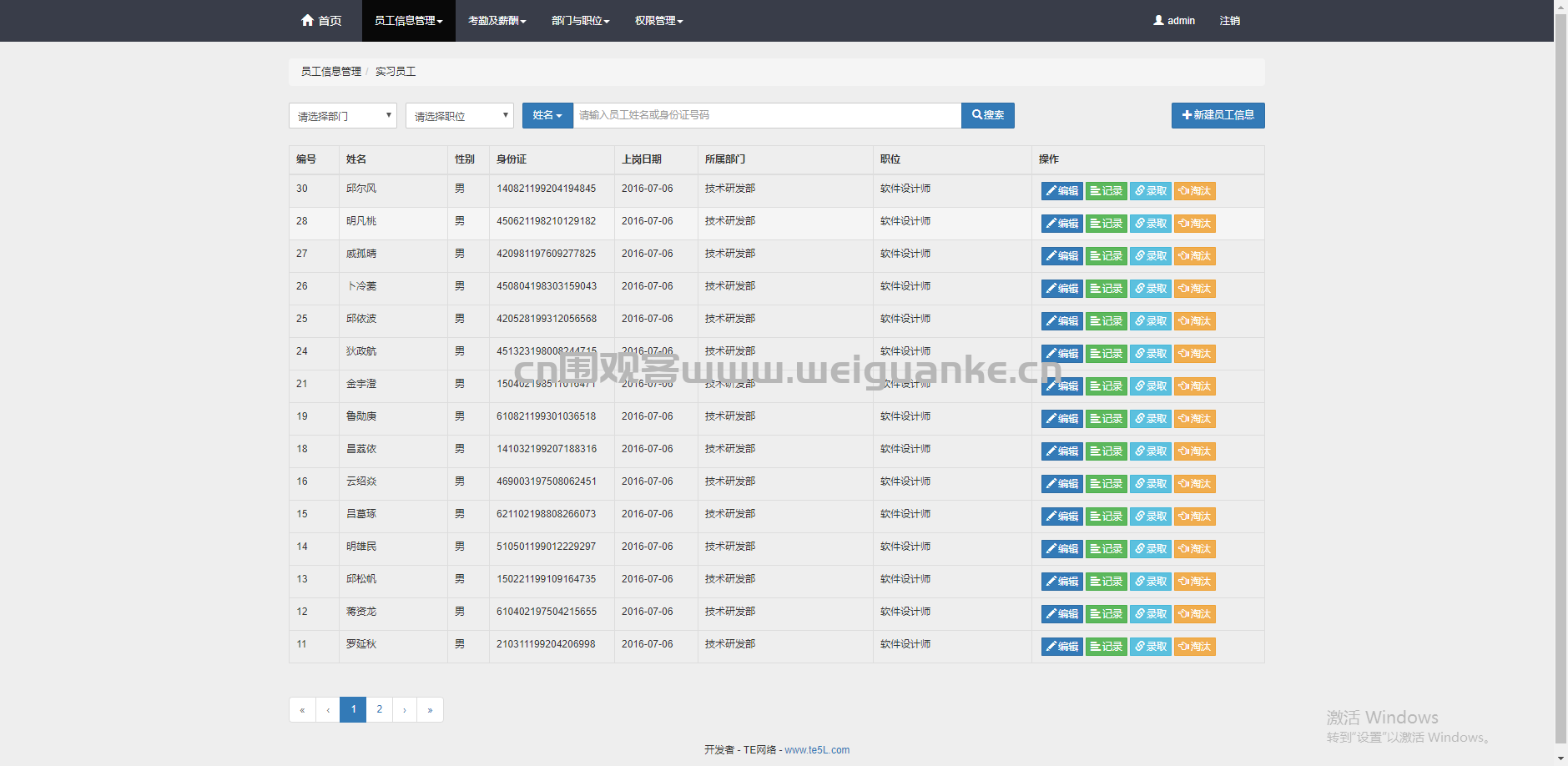Focus the employee name or ID search field

[x=767, y=115]
